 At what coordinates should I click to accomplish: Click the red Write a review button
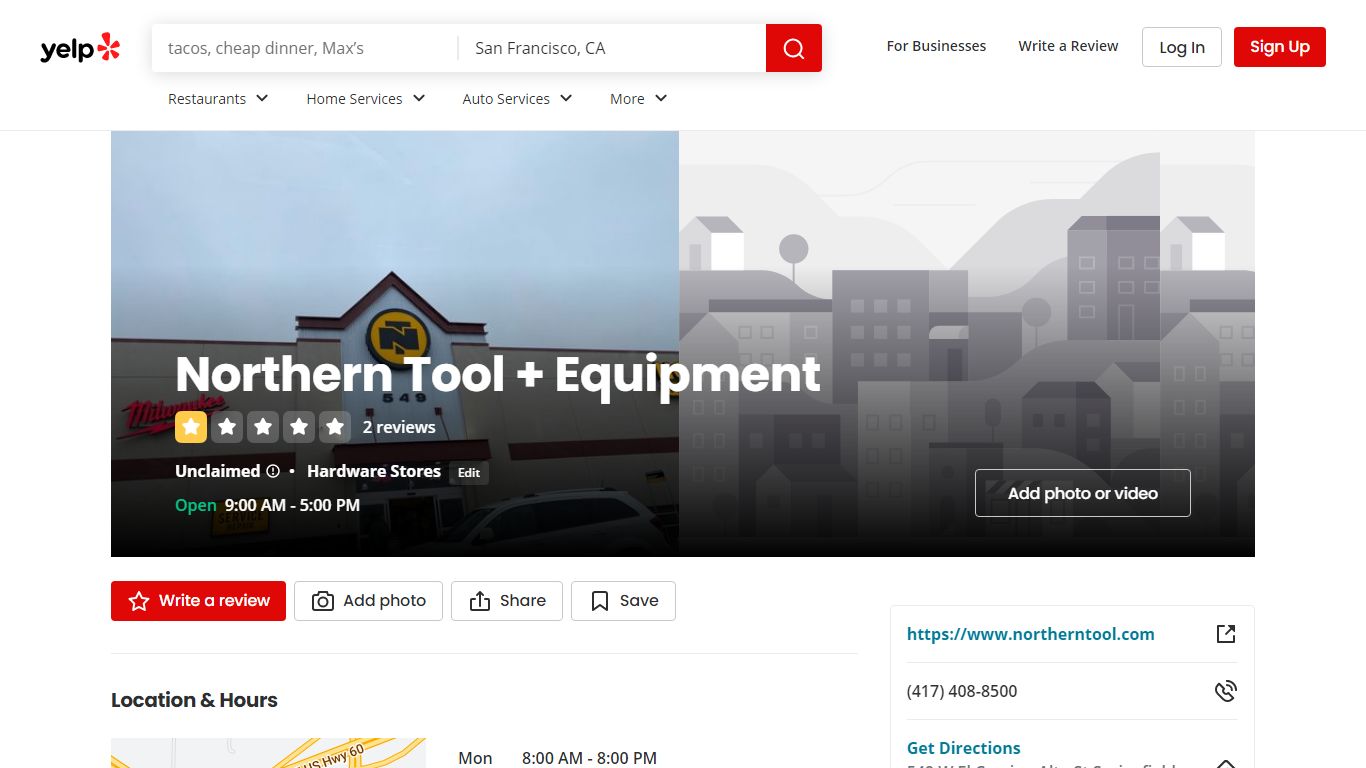click(x=198, y=601)
